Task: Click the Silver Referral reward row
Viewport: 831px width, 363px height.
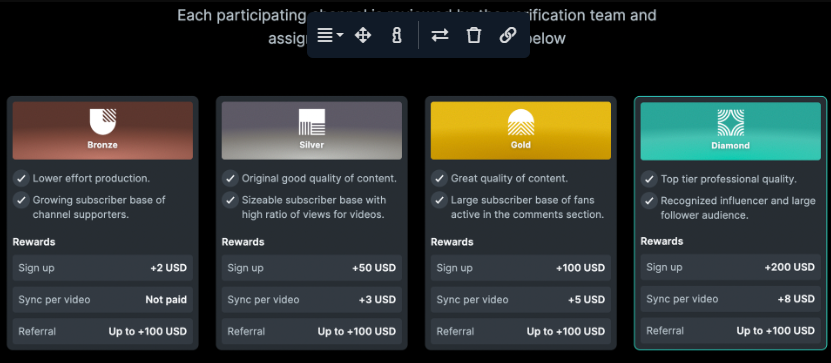Action: click(312, 331)
